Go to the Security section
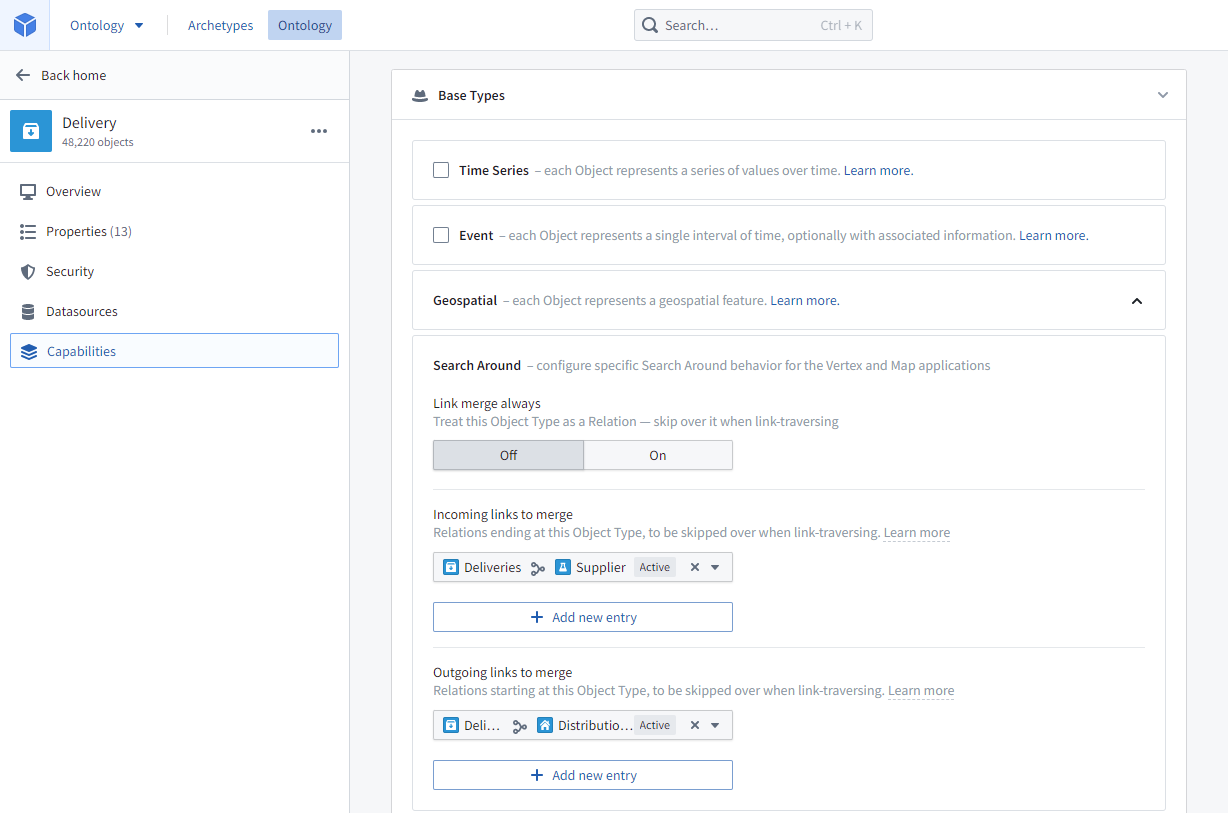This screenshot has width=1228, height=813. pos(174,271)
